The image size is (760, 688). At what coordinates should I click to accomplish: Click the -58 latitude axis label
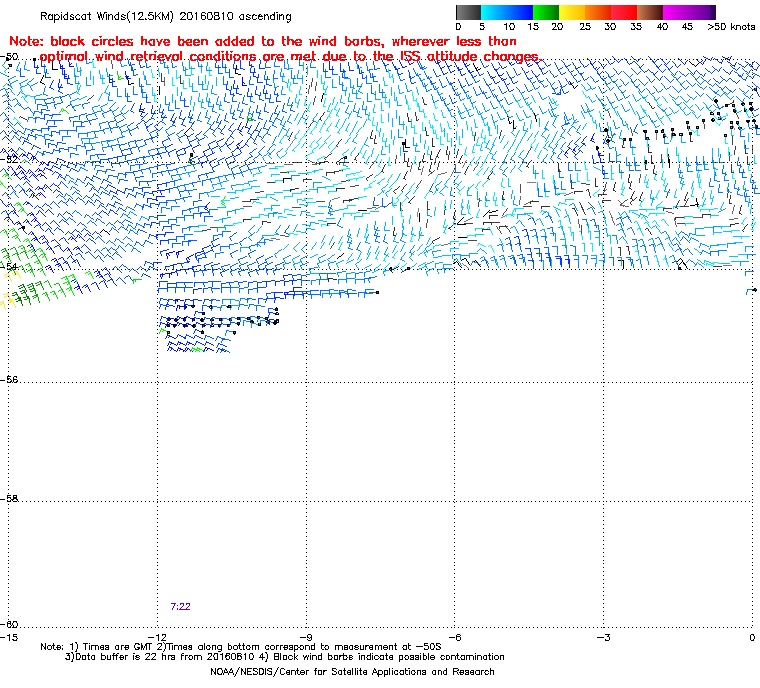pos(10,498)
